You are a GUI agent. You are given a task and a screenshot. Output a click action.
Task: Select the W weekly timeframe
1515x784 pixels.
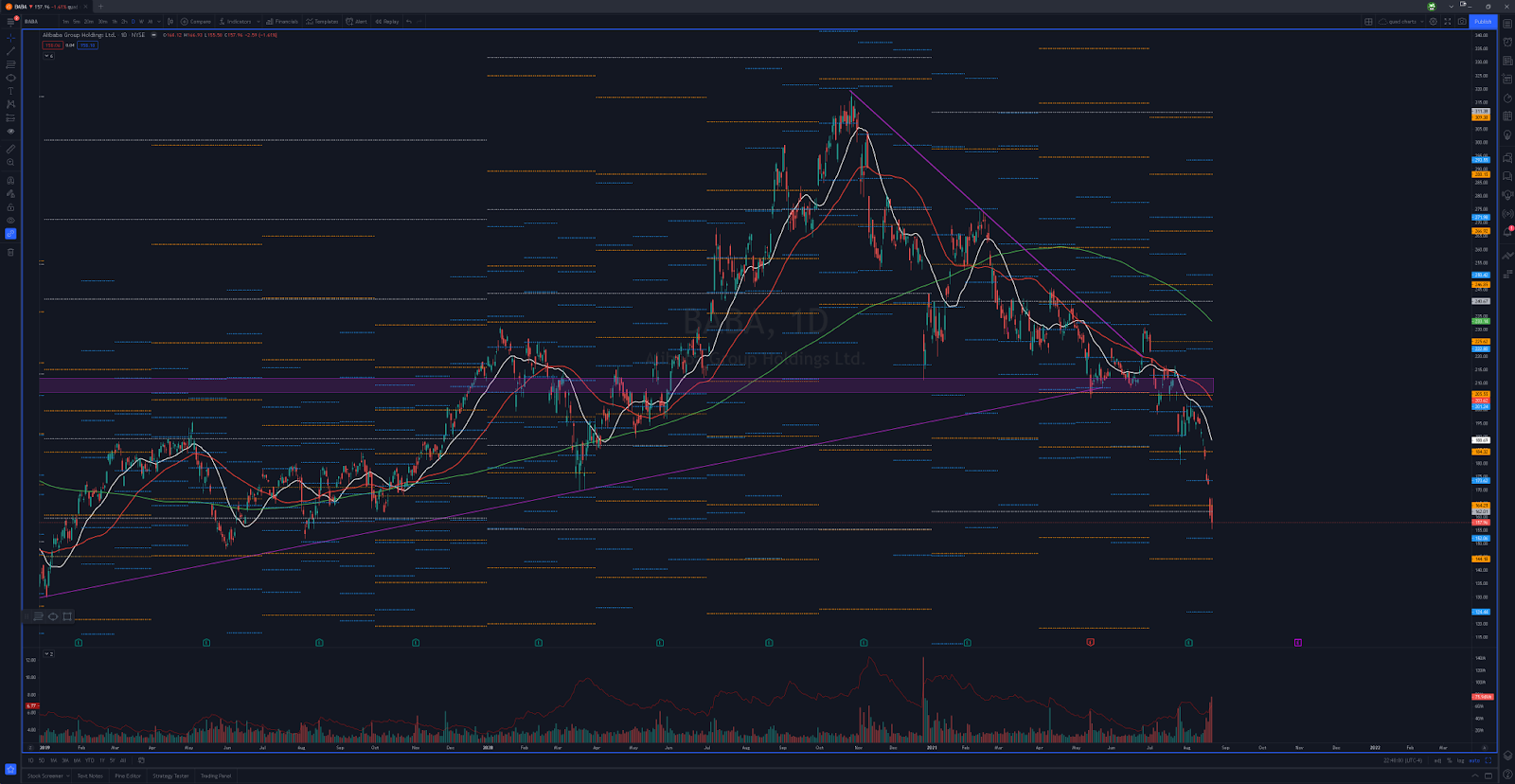[141, 22]
